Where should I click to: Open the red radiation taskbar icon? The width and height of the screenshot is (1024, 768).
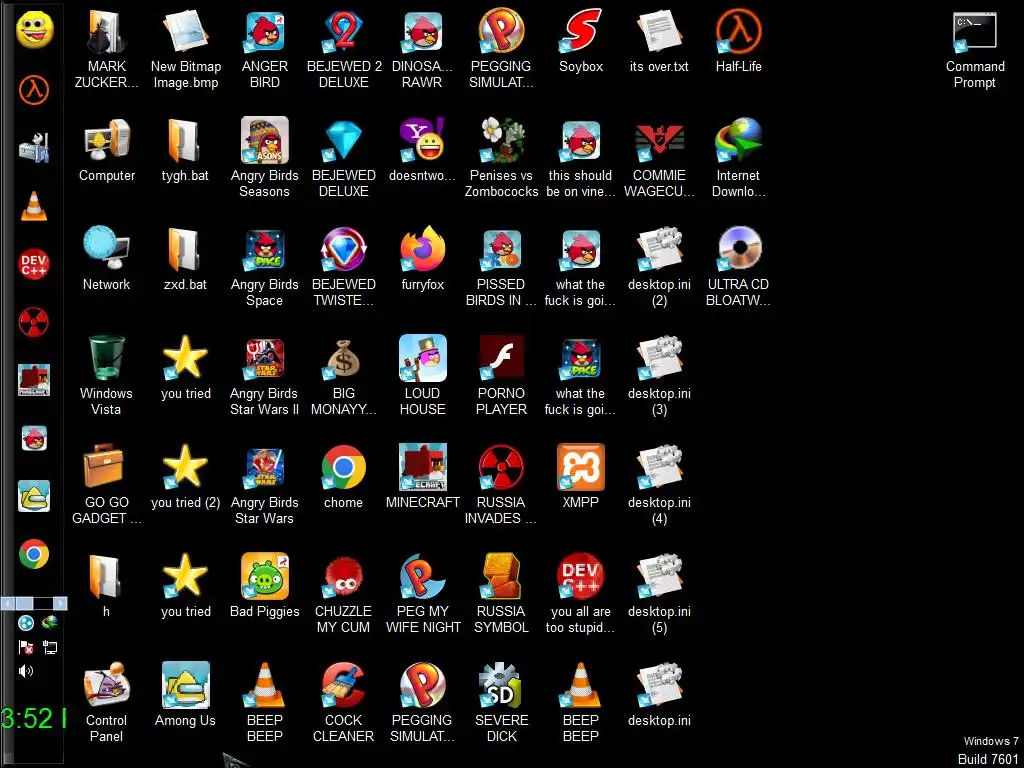(34, 322)
